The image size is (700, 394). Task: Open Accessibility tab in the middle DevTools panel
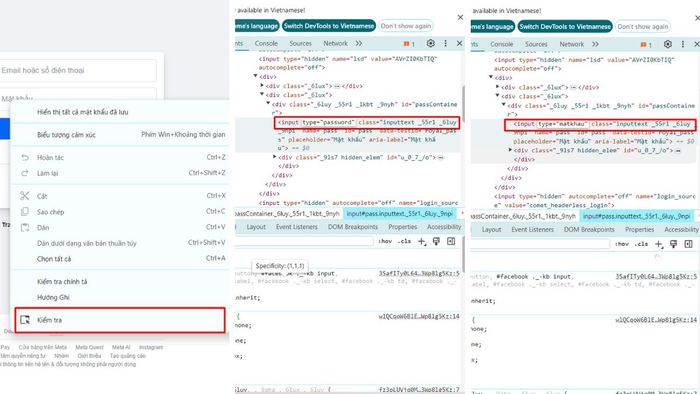[x=444, y=227]
